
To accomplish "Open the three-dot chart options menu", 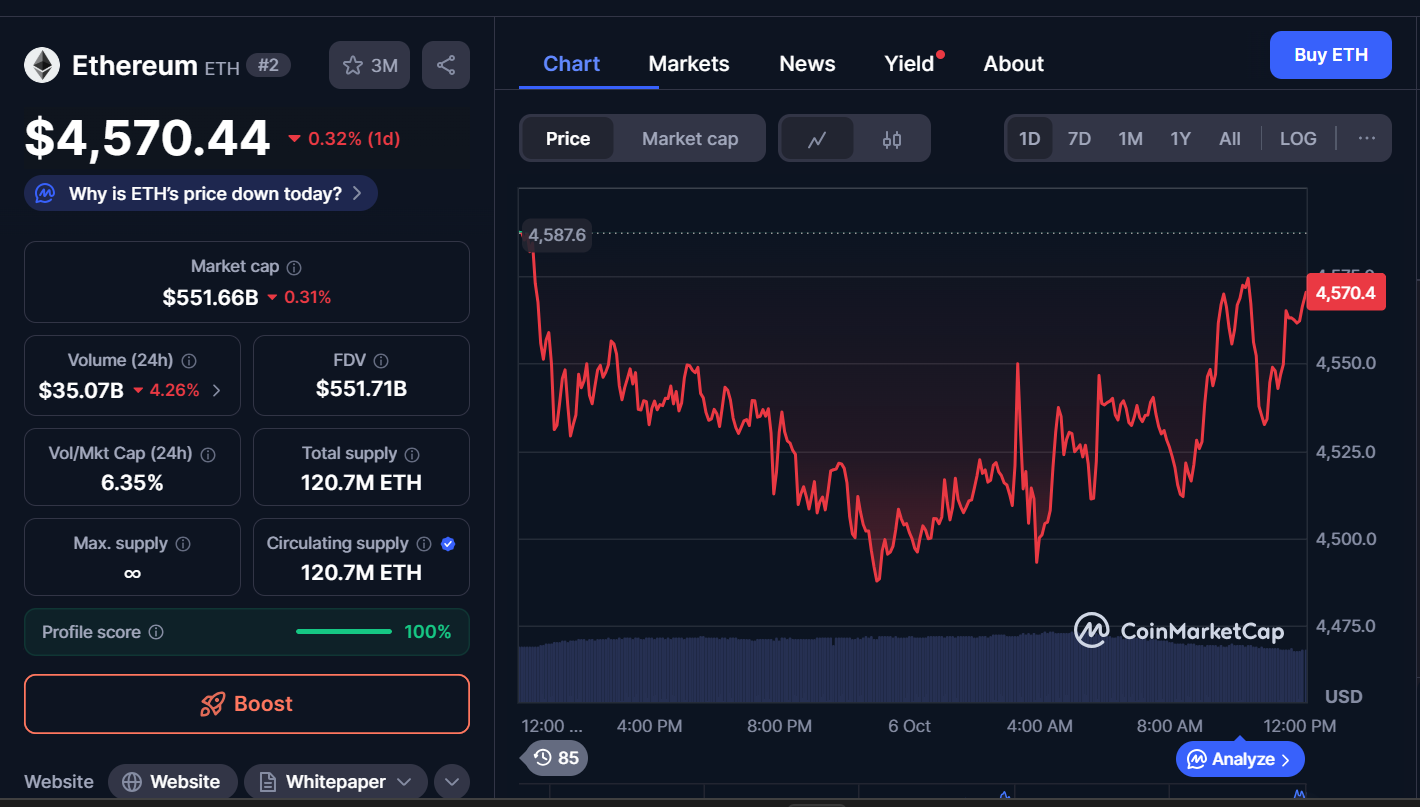I will click(x=1367, y=139).
